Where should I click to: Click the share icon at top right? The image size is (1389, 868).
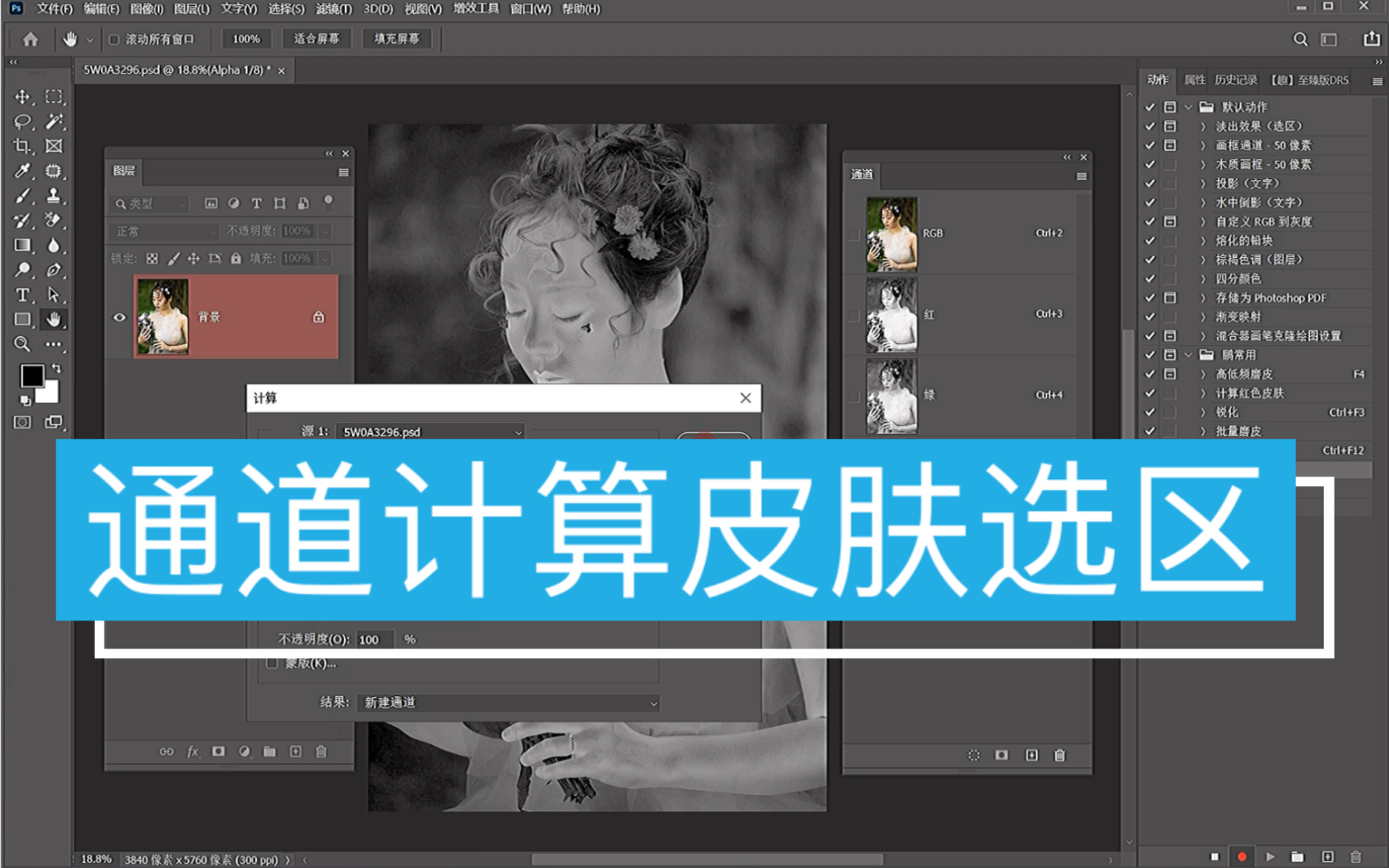click(x=1371, y=39)
